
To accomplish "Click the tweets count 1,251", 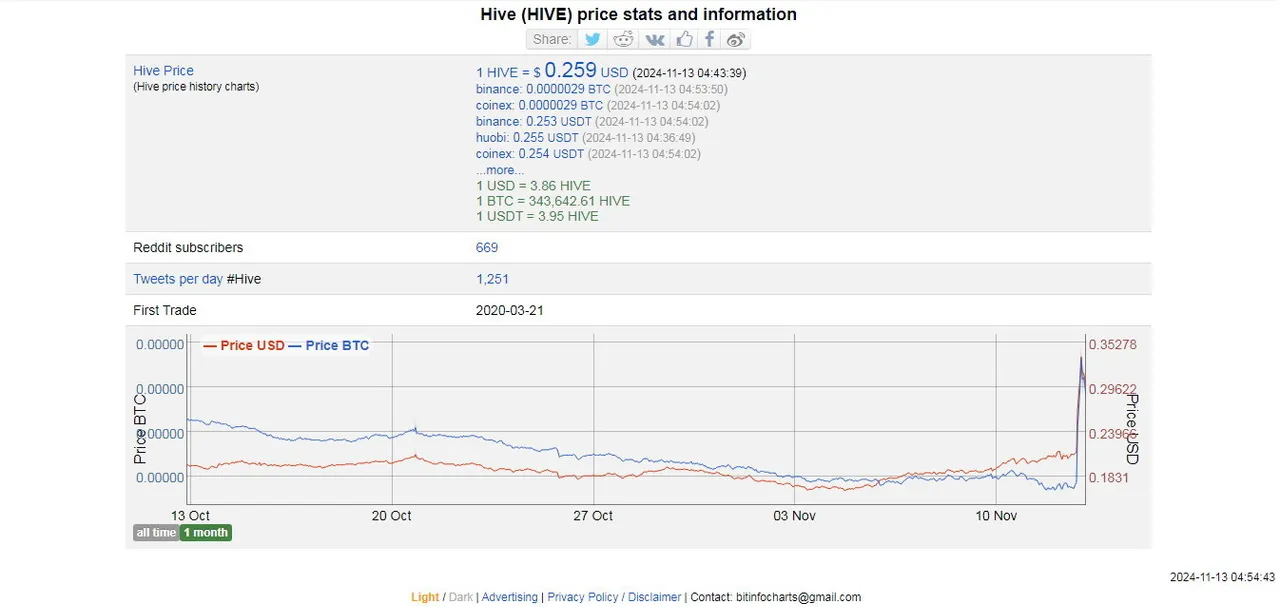I will (x=492, y=279).
